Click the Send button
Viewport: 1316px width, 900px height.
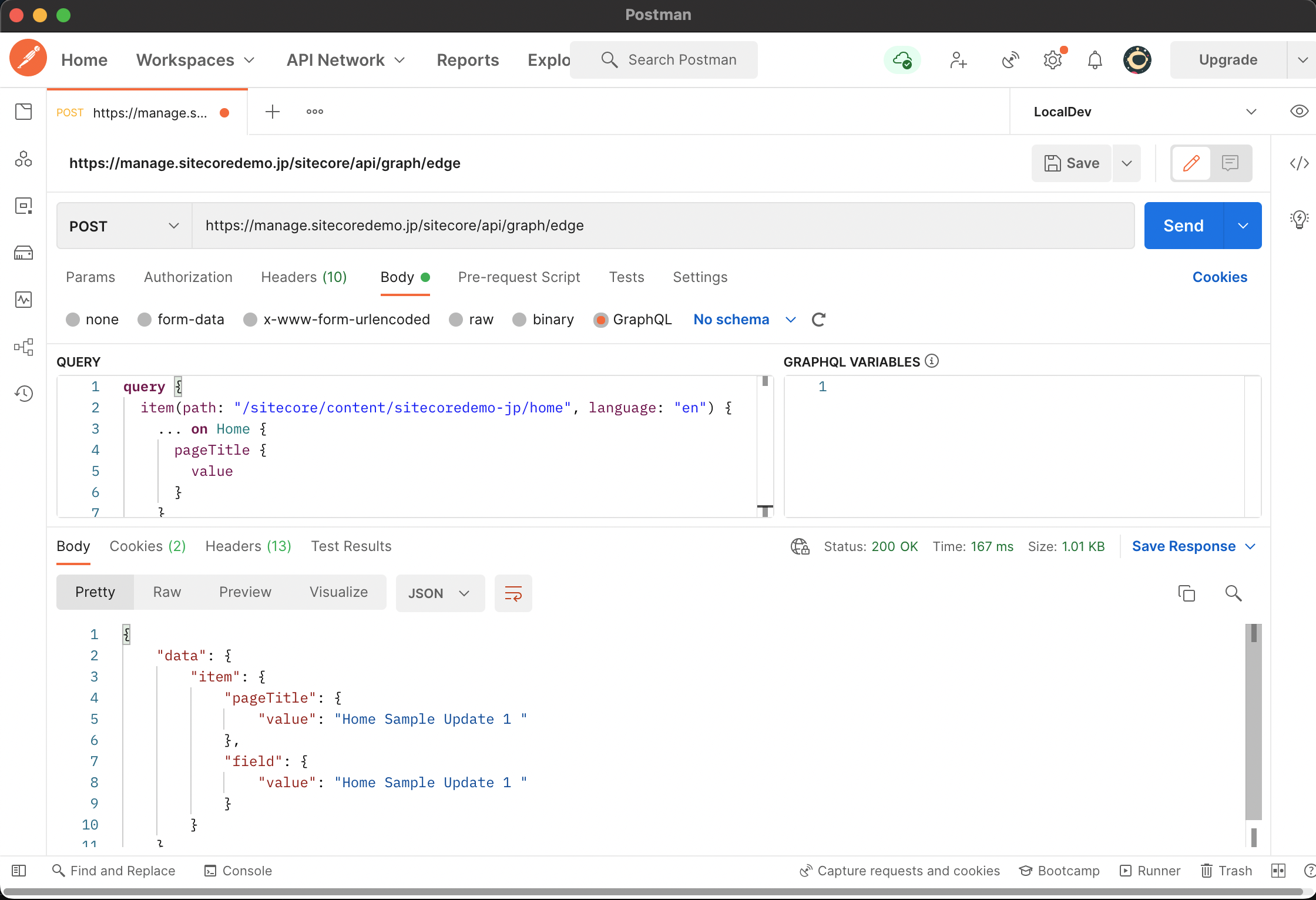(1184, 226)
